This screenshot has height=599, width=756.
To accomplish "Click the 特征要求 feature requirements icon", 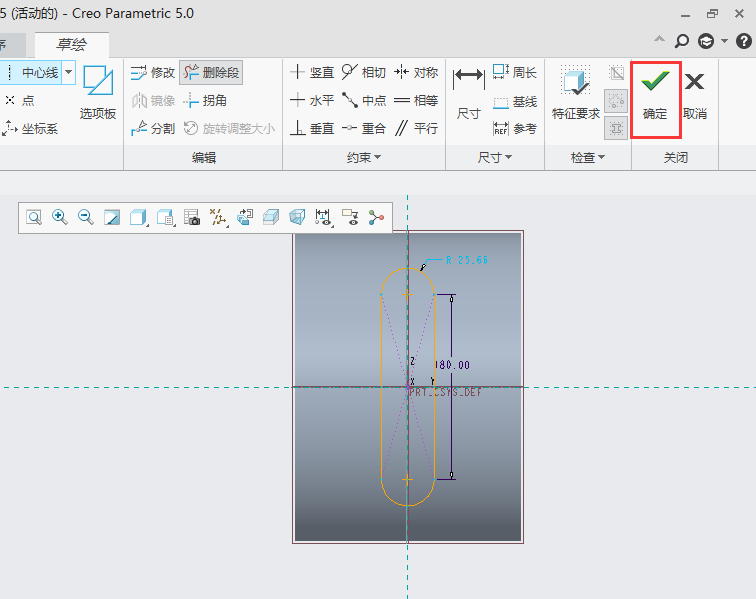I will pyautogui.click(x=576, y=93).
